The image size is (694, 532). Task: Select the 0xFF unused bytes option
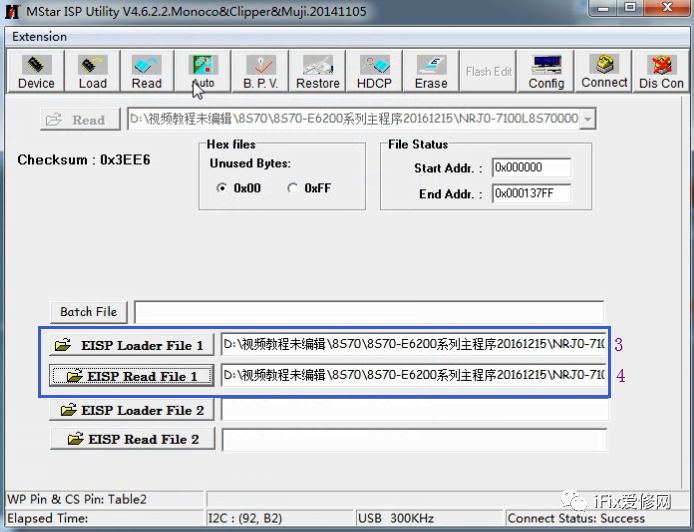309,188
